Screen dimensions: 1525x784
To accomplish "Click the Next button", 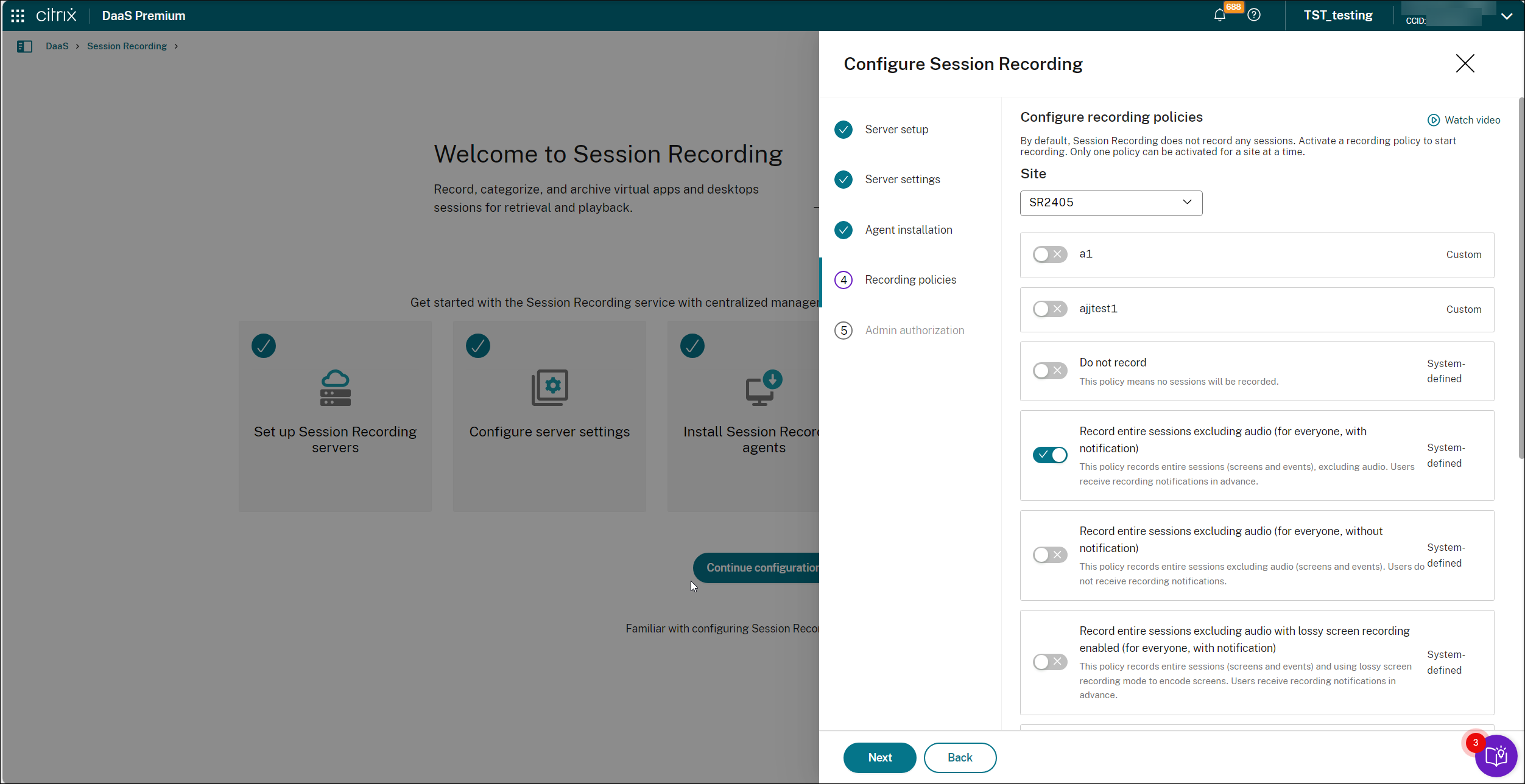I will 879,757.
